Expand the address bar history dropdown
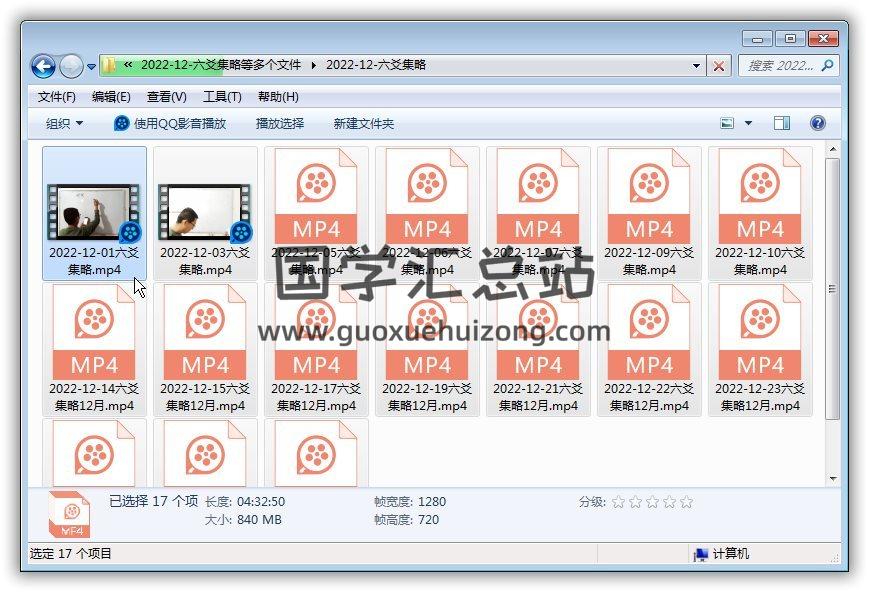869x592 pixels. 697,66
